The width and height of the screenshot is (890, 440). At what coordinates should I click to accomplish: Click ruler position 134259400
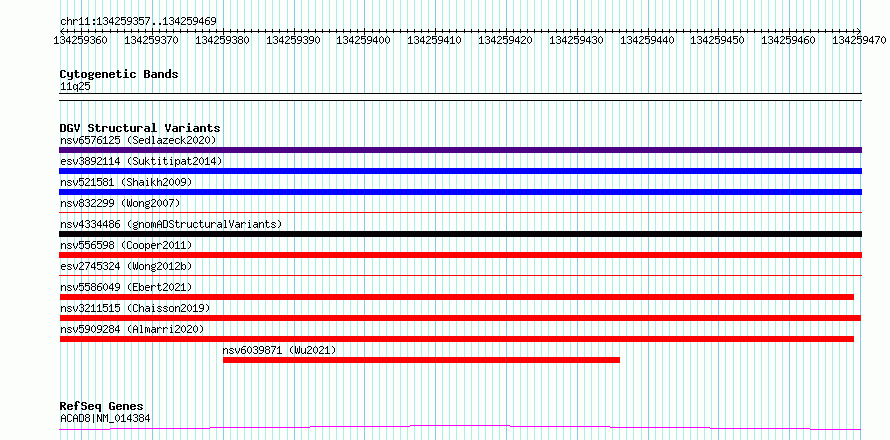(364, 40)
